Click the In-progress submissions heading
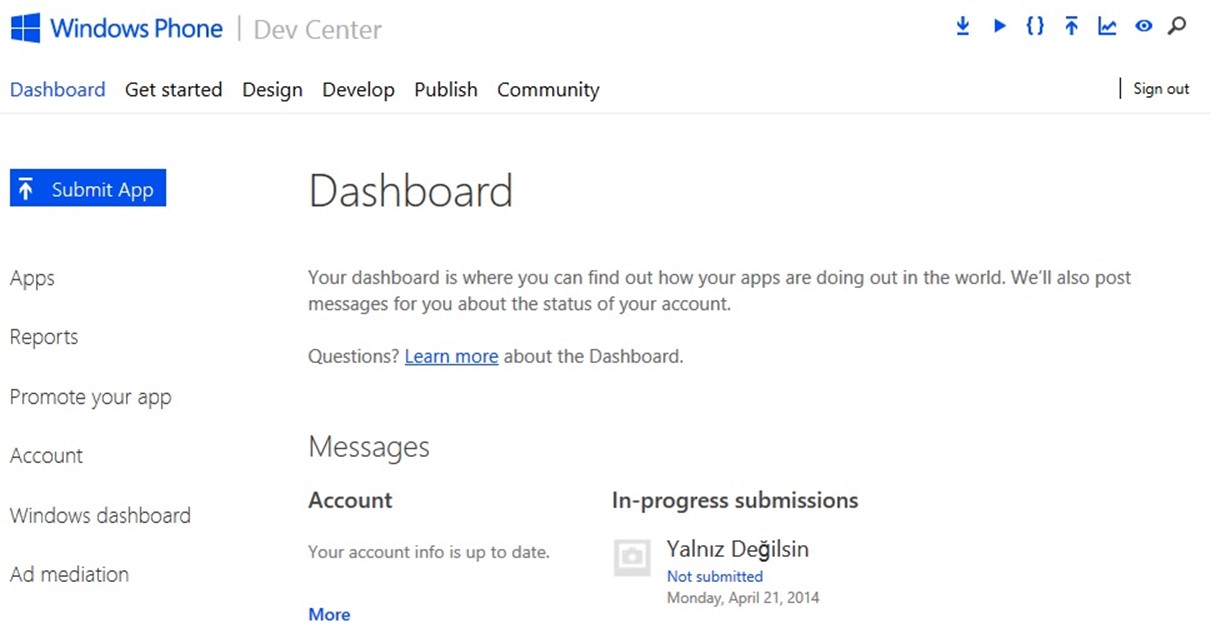 pyautogui.click(x=735, y=501)
